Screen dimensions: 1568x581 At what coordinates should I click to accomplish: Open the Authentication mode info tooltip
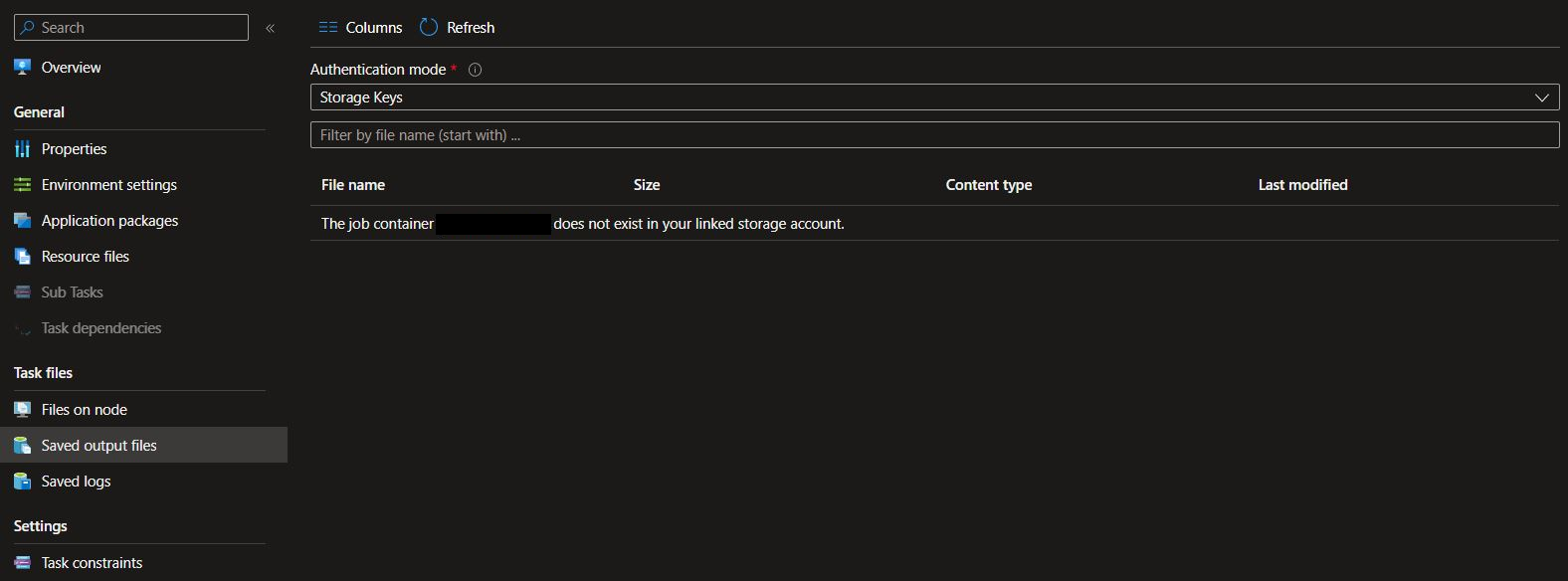pyautogui.click(x=476, y=69)
